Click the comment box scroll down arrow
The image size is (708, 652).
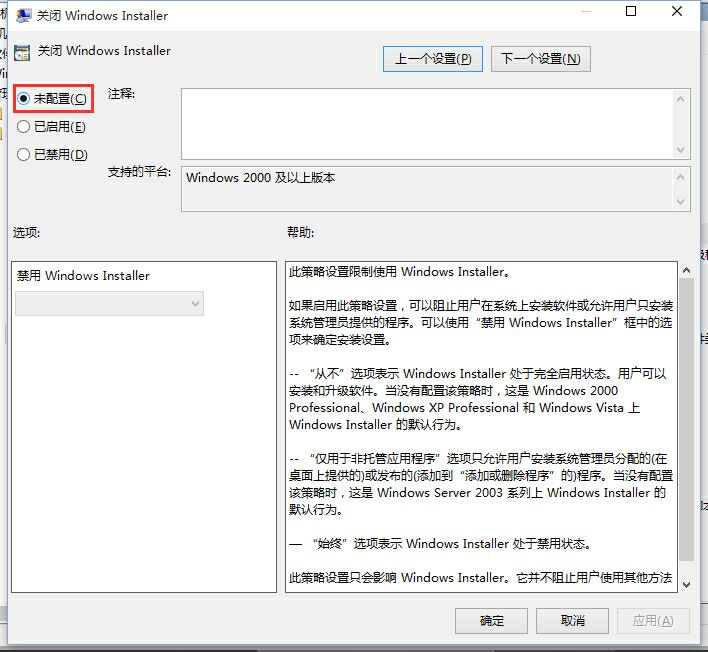[680, 149]
